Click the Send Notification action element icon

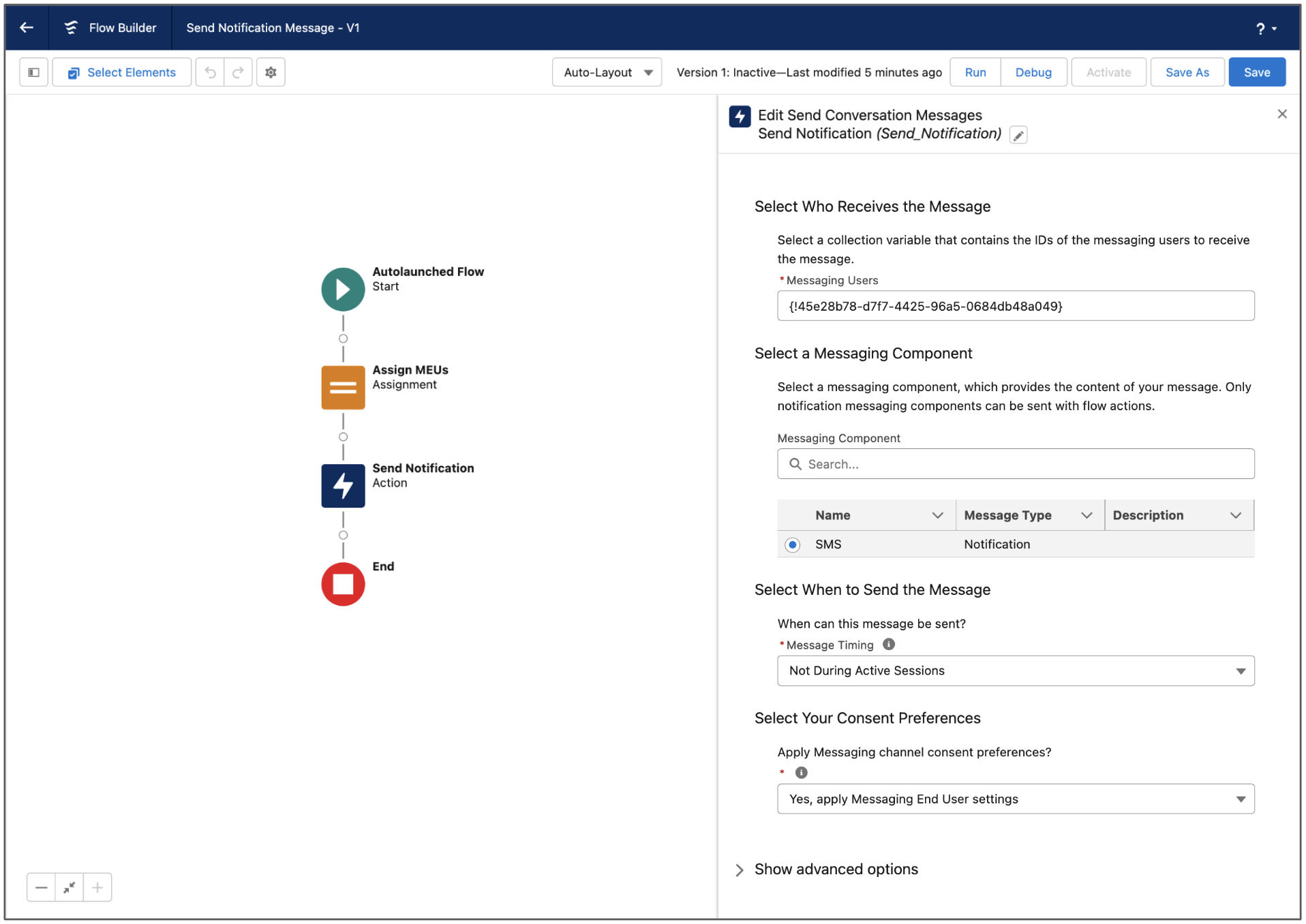point(342,485)
